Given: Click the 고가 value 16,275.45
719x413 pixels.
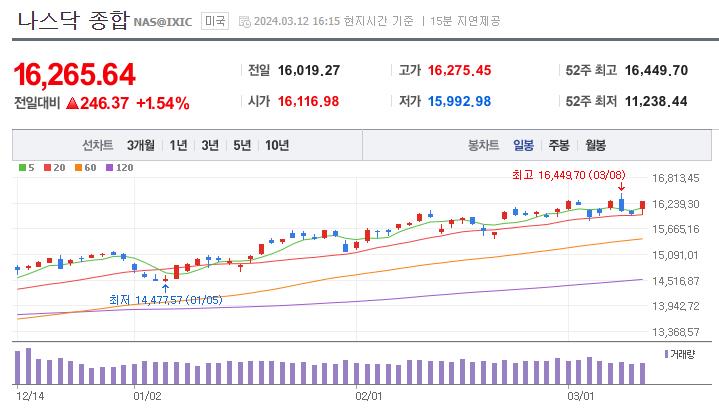Looking at the screenshot, I should (x=459, y=70).
